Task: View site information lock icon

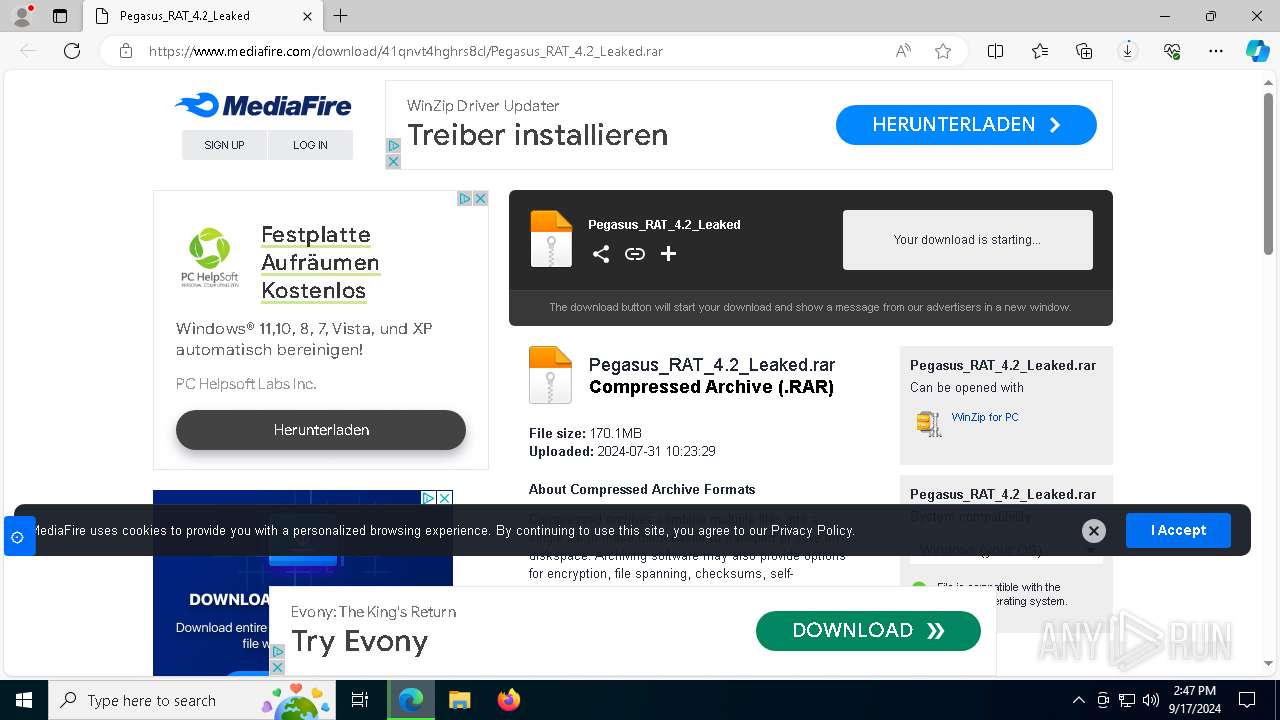Action: (126, 51)
